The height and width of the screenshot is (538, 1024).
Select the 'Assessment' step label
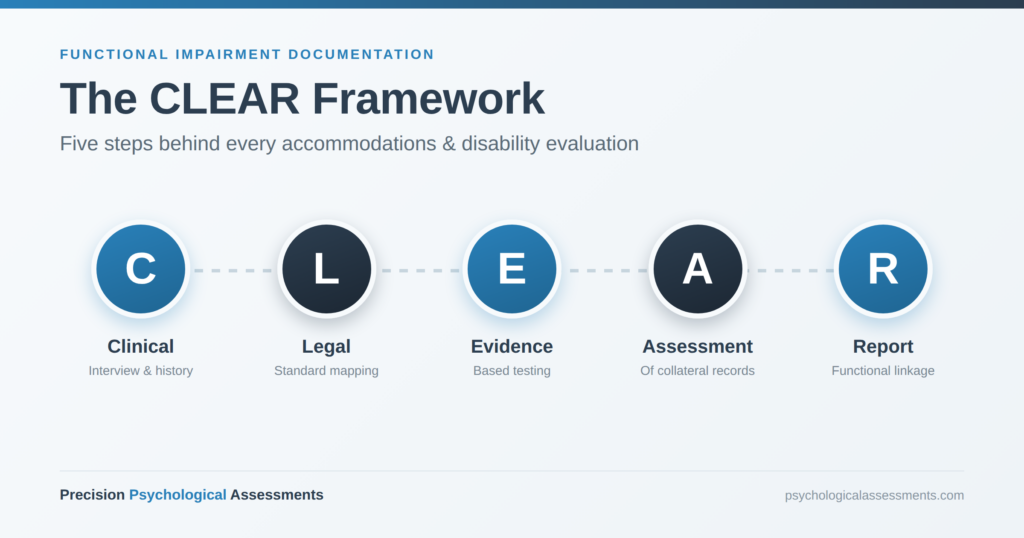pyautogui.click(x=697, y=346)
